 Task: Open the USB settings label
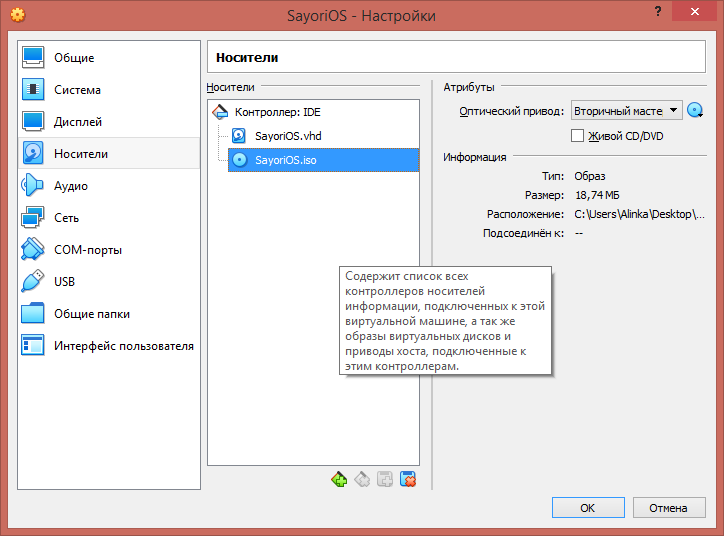click(x=64, y=282)
